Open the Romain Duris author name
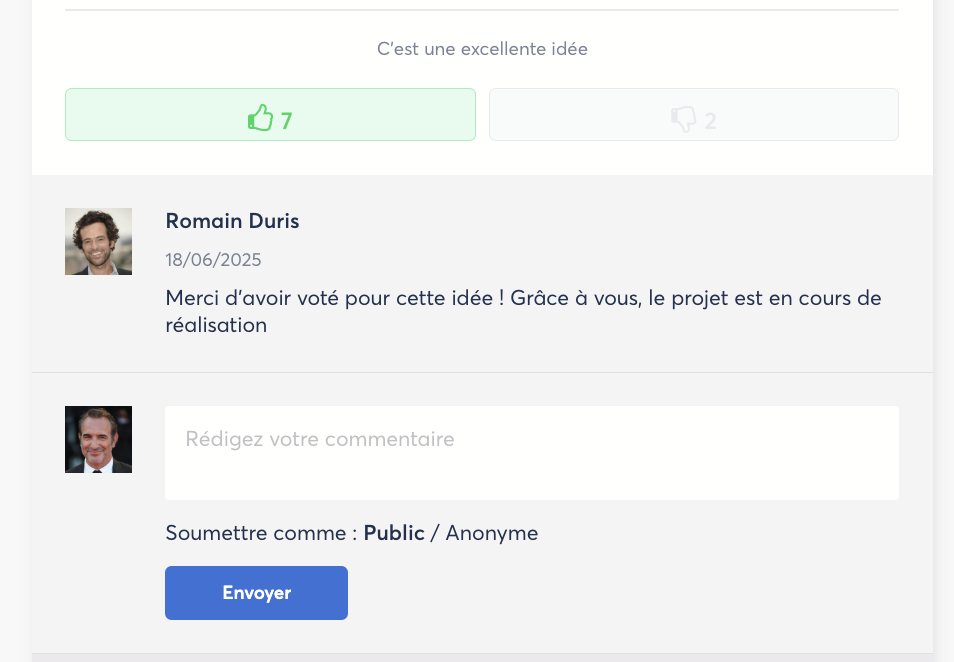 pos(232,221)
